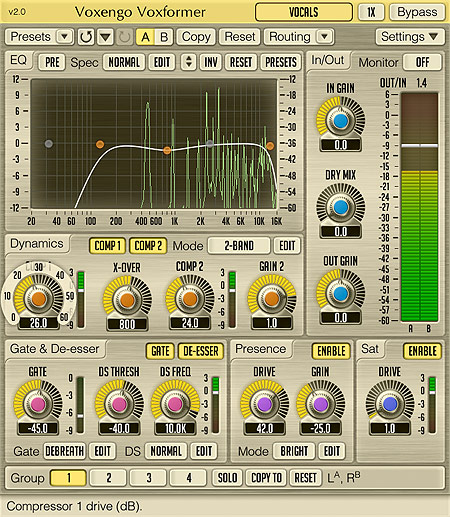Click Presence GAIN knob
450x517 pixels.
click(x=320, y=404)
